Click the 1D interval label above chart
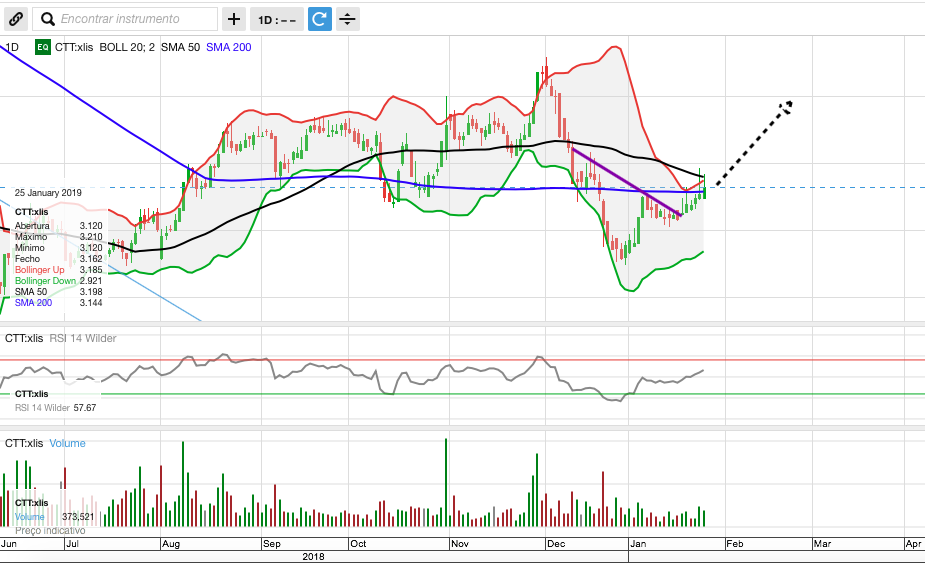 (x=12, y=47)
